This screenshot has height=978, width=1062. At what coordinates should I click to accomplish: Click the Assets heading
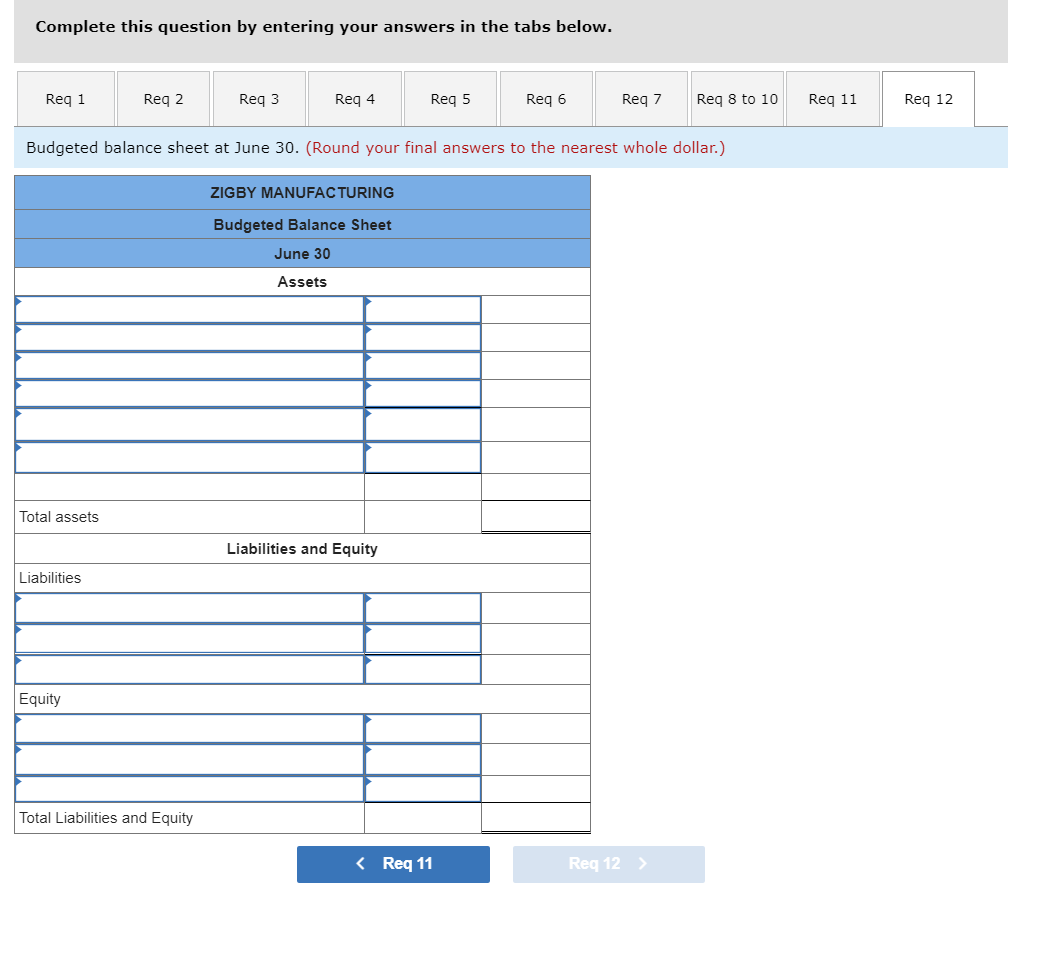click(x=302, y=282)
